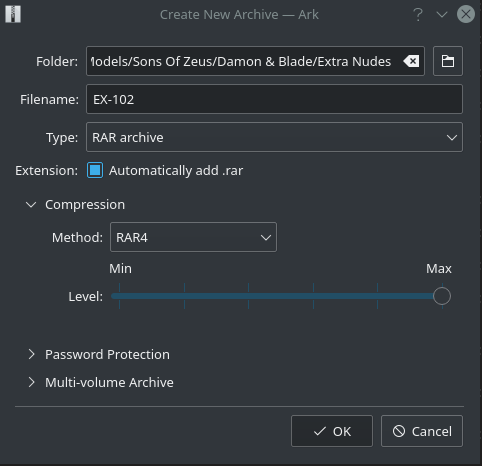Open the folder browse dialog button
Screen dimensions: 482x466
(x=448, y=61)
